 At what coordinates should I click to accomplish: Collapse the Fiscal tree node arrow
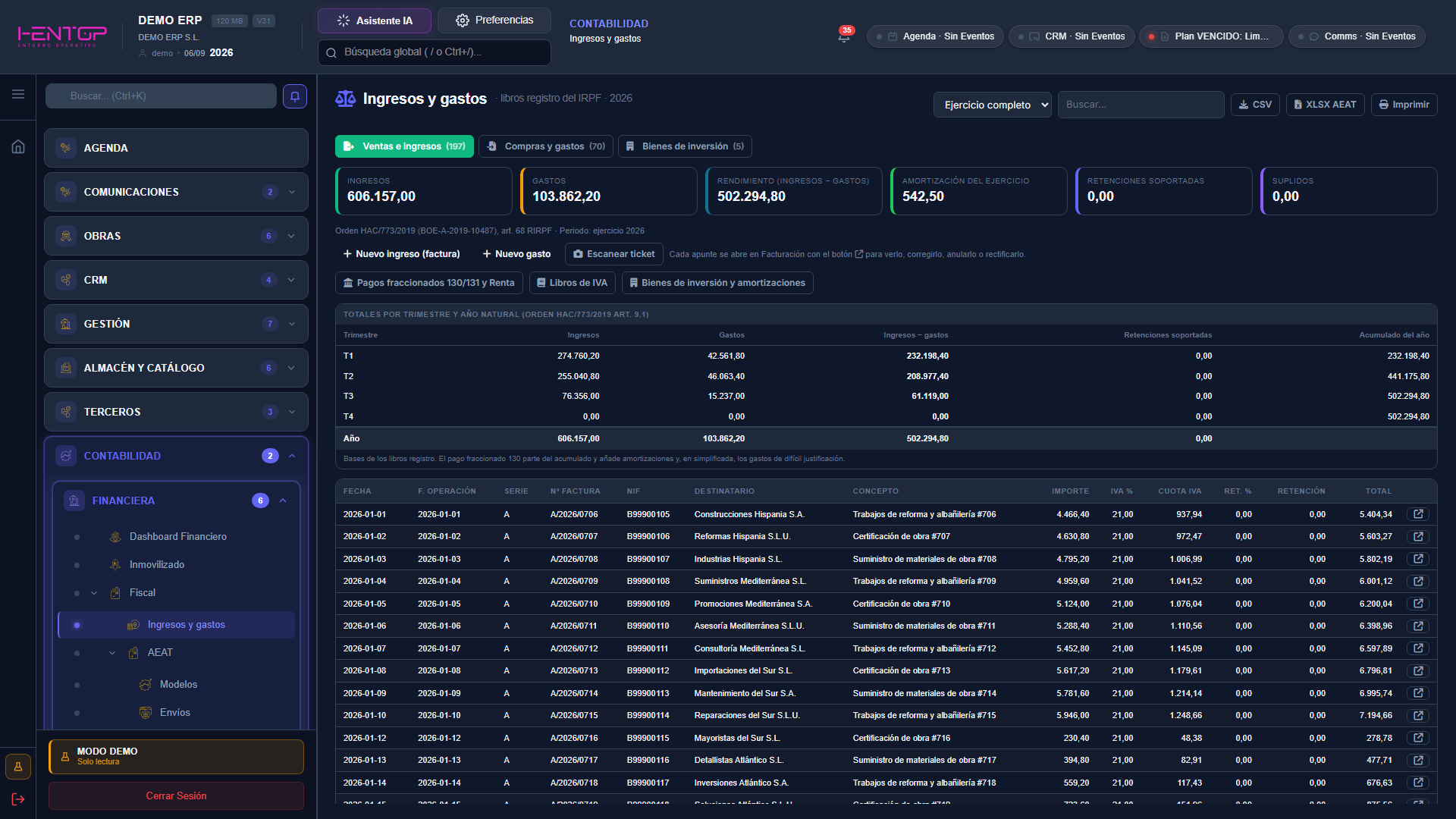click(94, 593)
